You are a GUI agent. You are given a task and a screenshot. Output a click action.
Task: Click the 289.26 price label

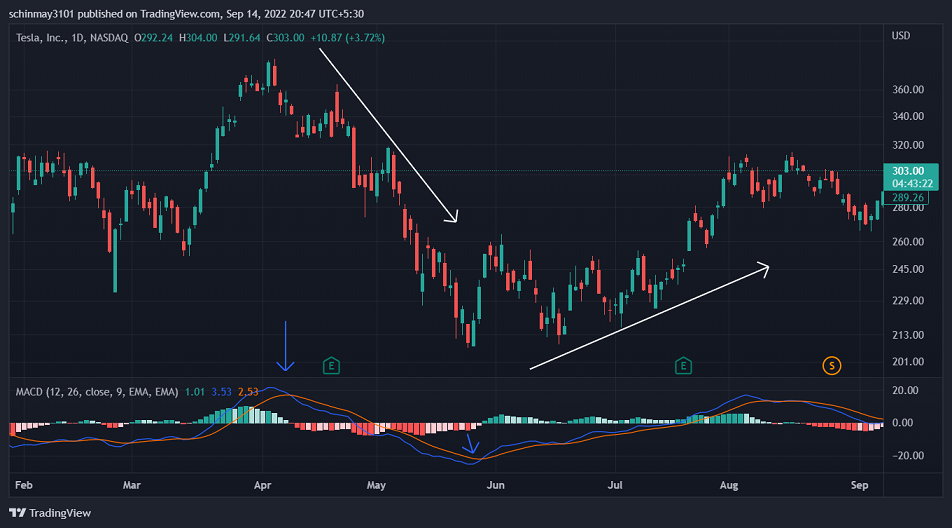pos(908,197)
